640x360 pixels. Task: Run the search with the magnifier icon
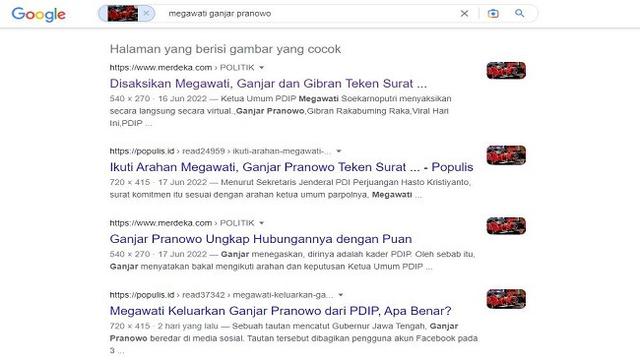click(x=520, y=13)
